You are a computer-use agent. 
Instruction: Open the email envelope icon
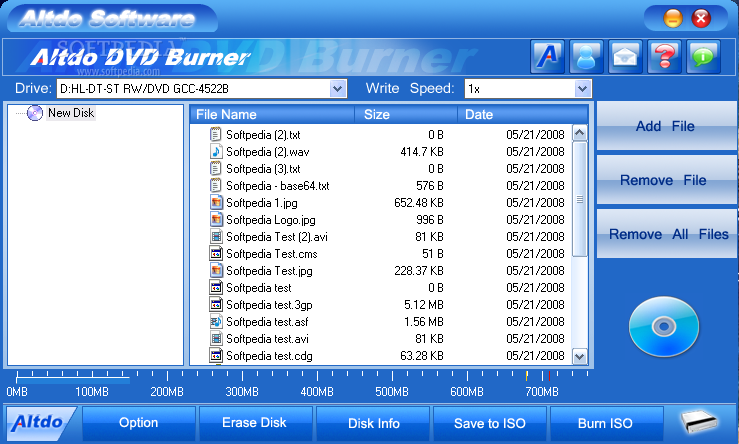coord(625,57)
